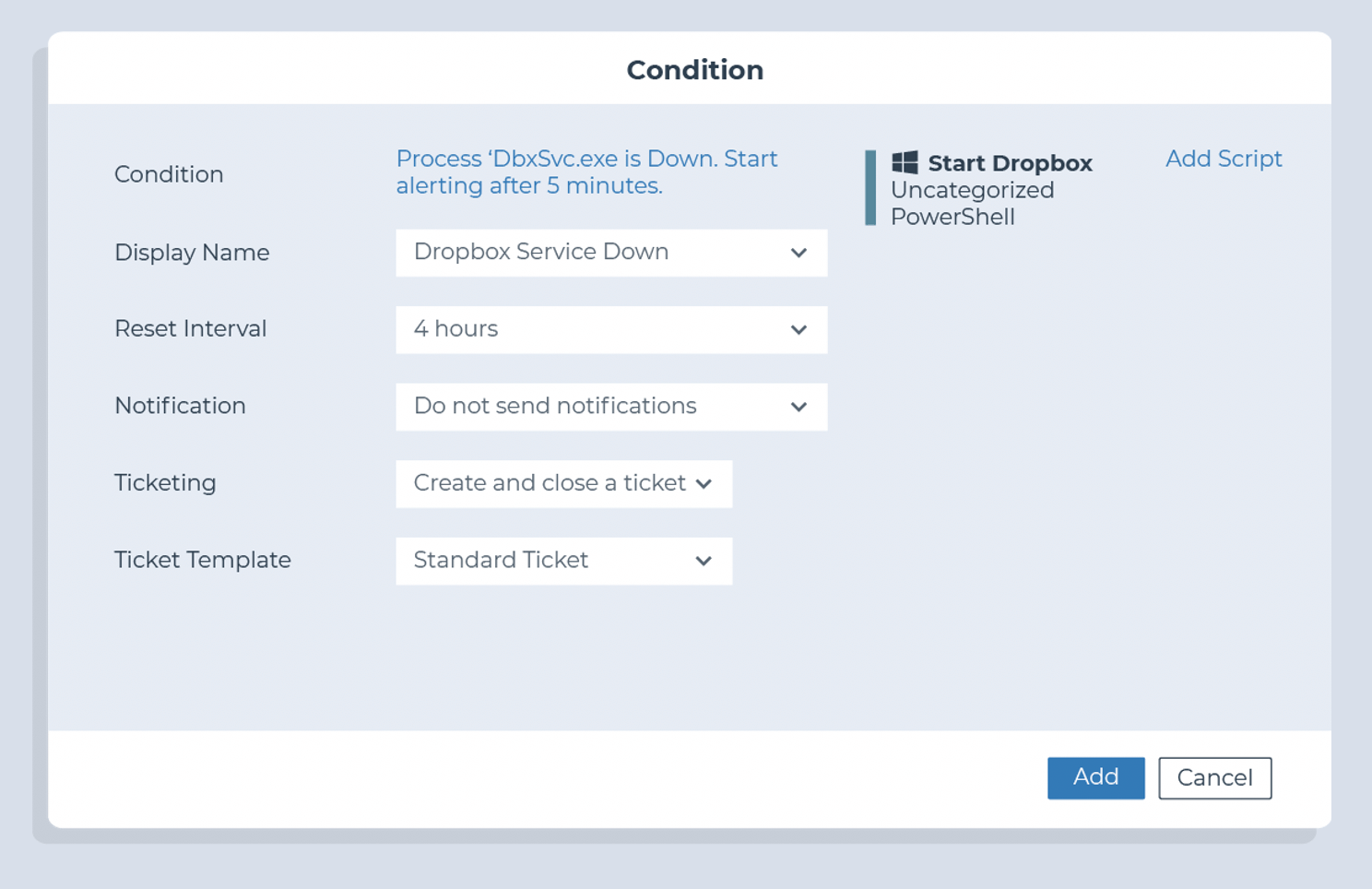Image resolution: width=1372 pixels, height=889 pixels.
Task: Select the Start Dropbox PowerShell script
Action: (x=1011, y=163)
